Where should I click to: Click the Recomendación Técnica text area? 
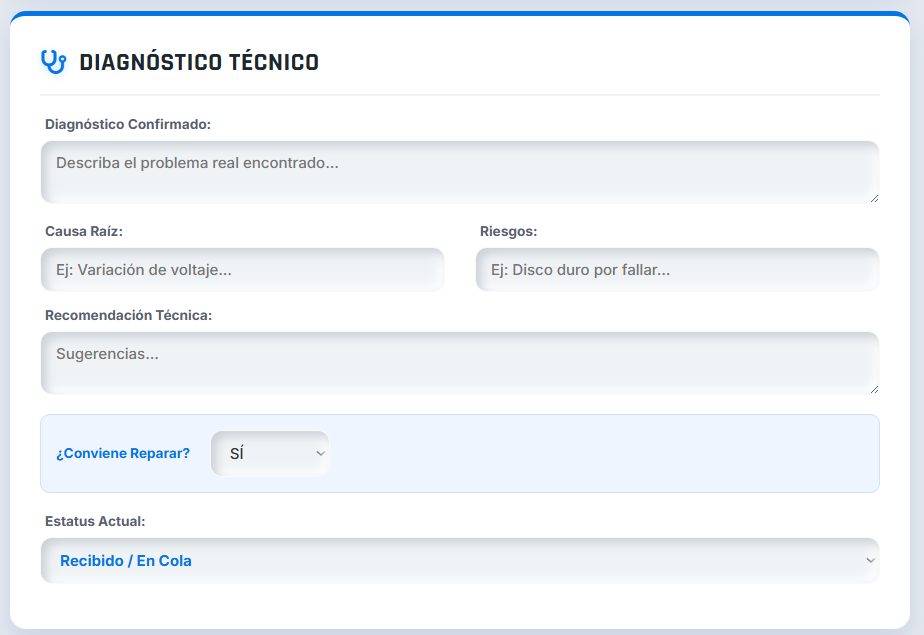(x=459, y=362)
